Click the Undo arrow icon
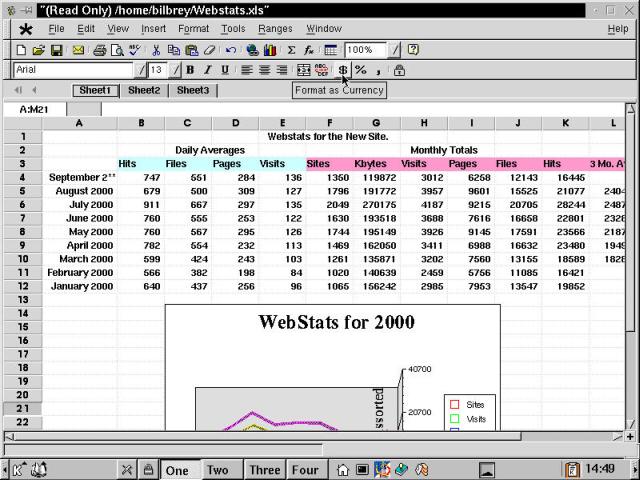The width and height of the screenshot is (640, 480). coord(231,50)
